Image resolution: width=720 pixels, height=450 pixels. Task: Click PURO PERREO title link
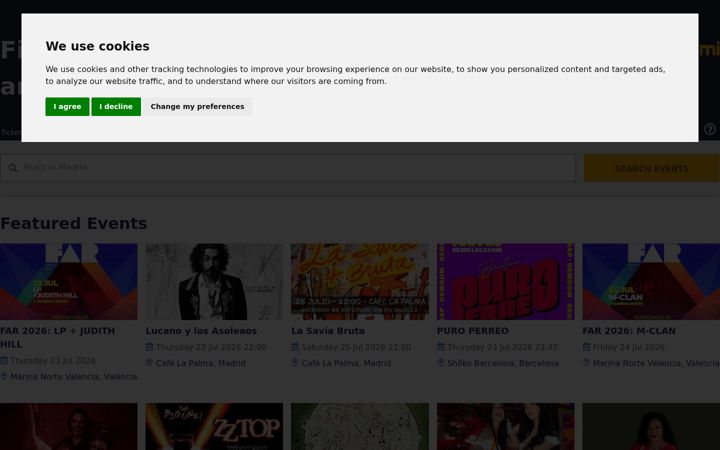pyautogui.click(x=472, y=331)
